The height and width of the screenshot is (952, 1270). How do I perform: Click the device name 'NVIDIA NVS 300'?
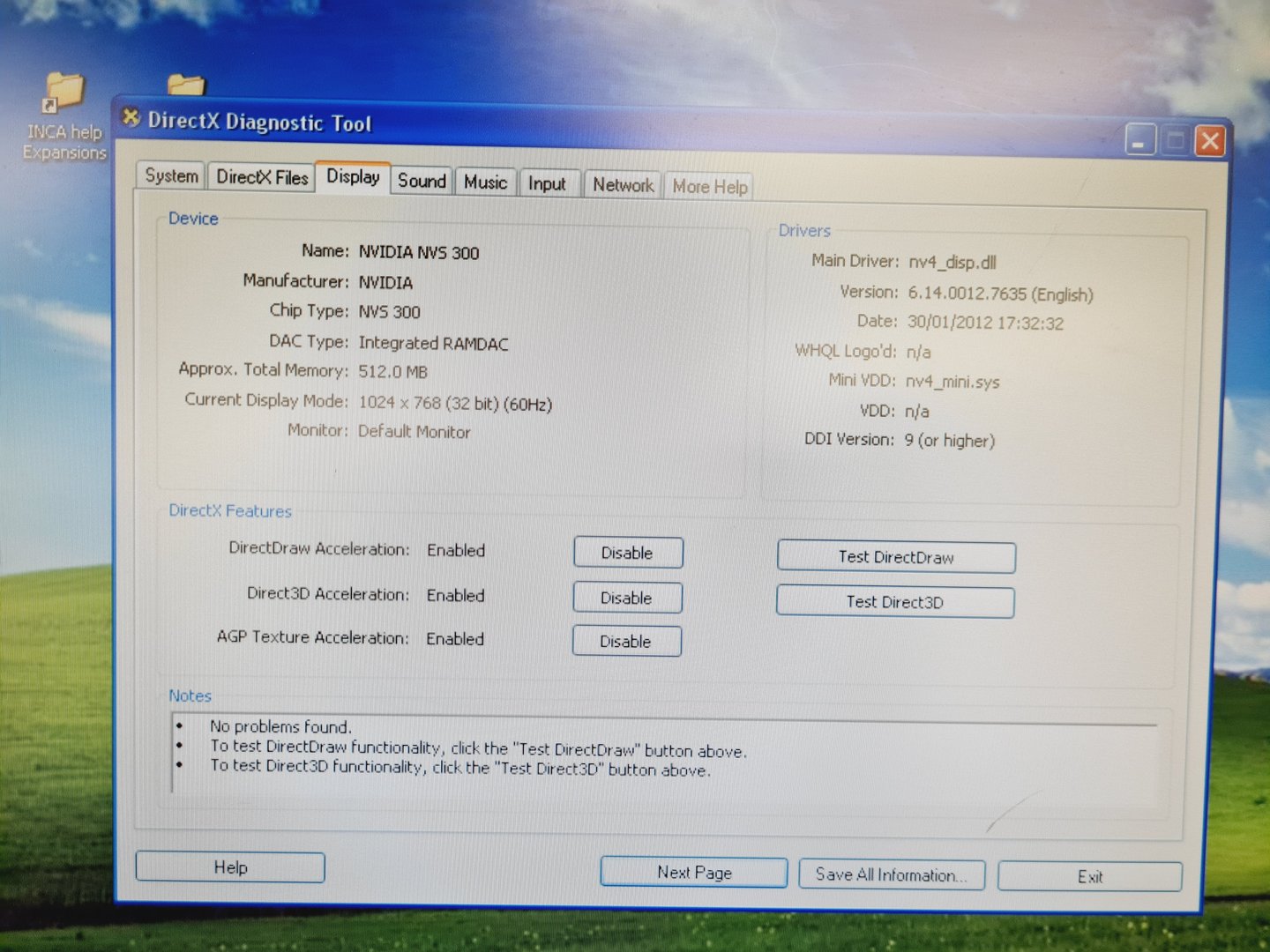point(419,253)
